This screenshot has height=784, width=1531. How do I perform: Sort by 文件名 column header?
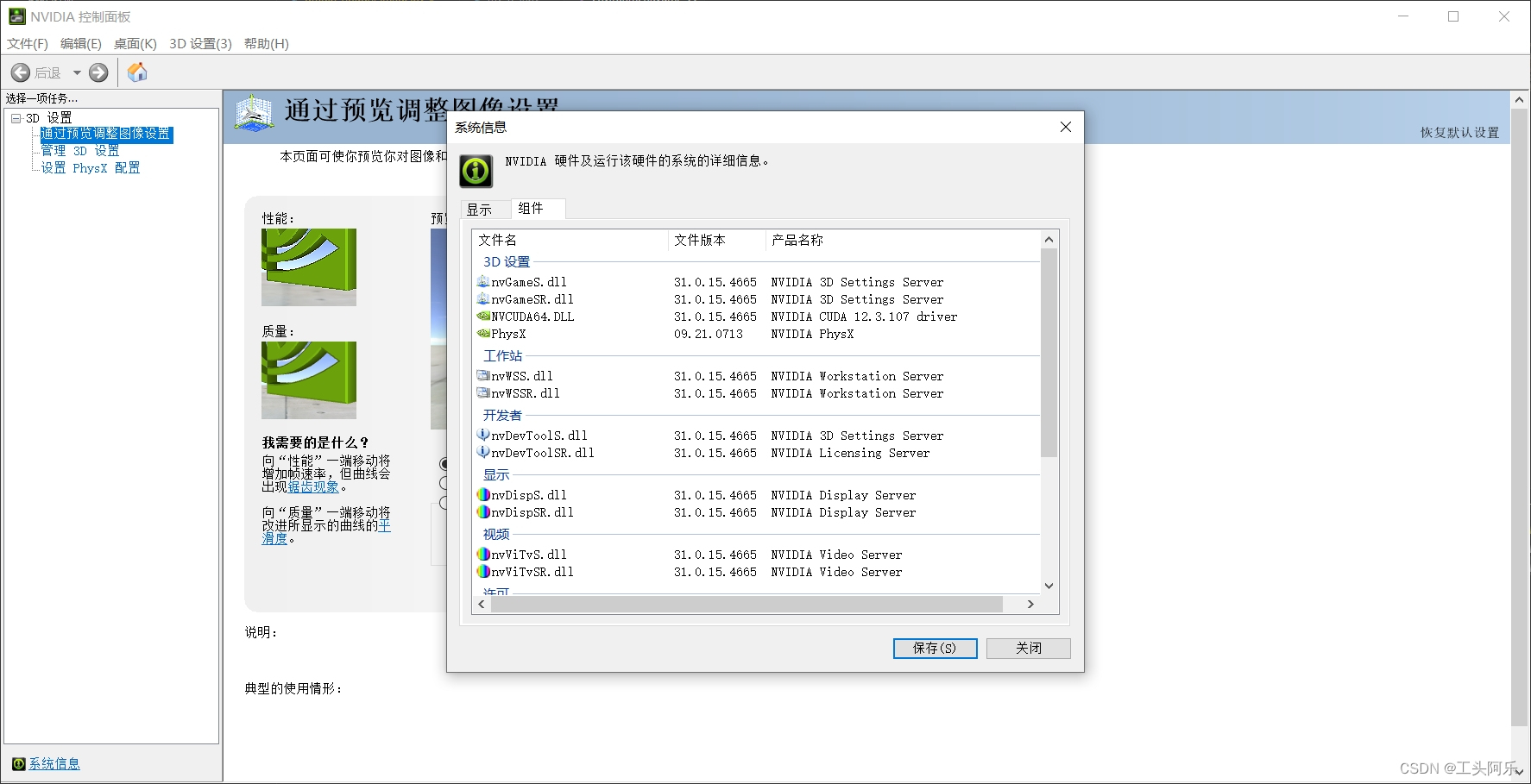point(571,240)
